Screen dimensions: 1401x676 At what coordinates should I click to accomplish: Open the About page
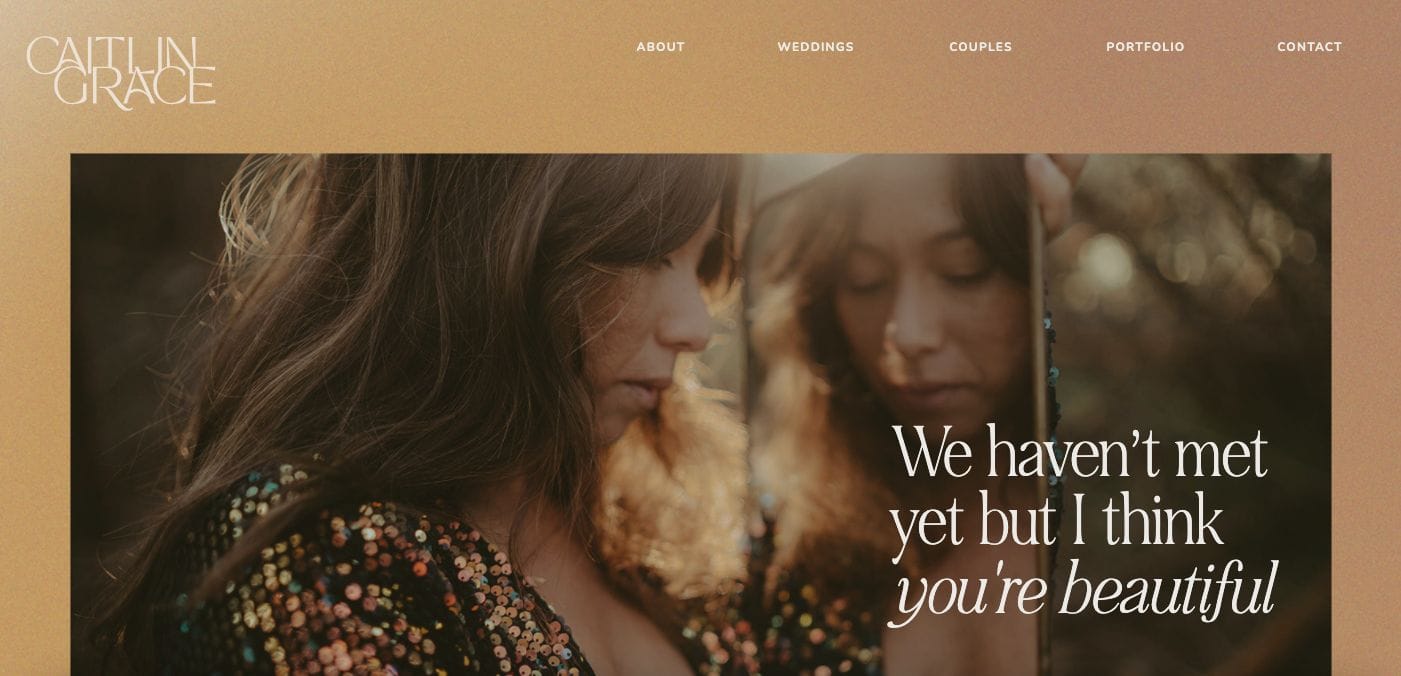[660, 47]
